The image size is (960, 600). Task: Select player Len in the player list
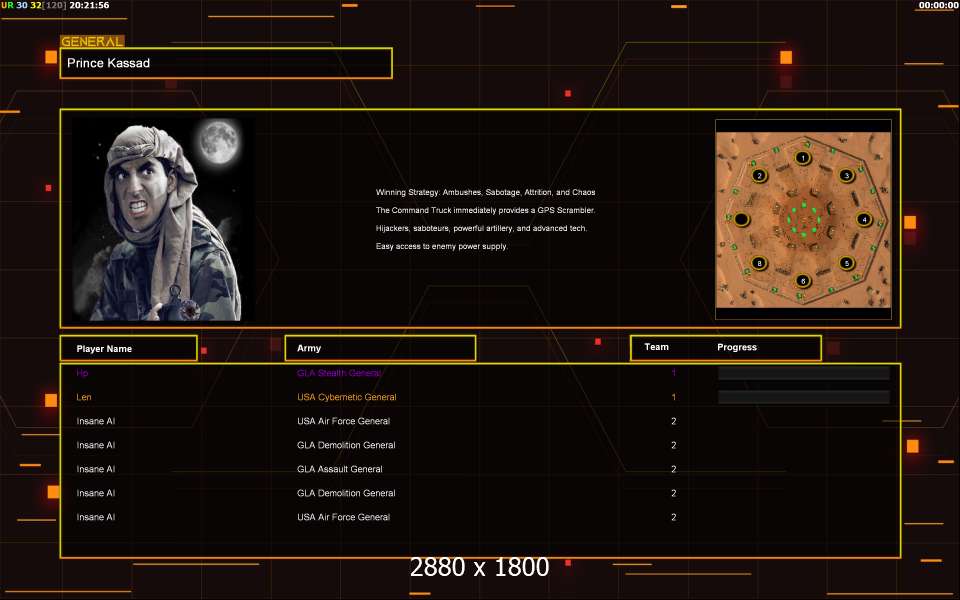point(84,397)
